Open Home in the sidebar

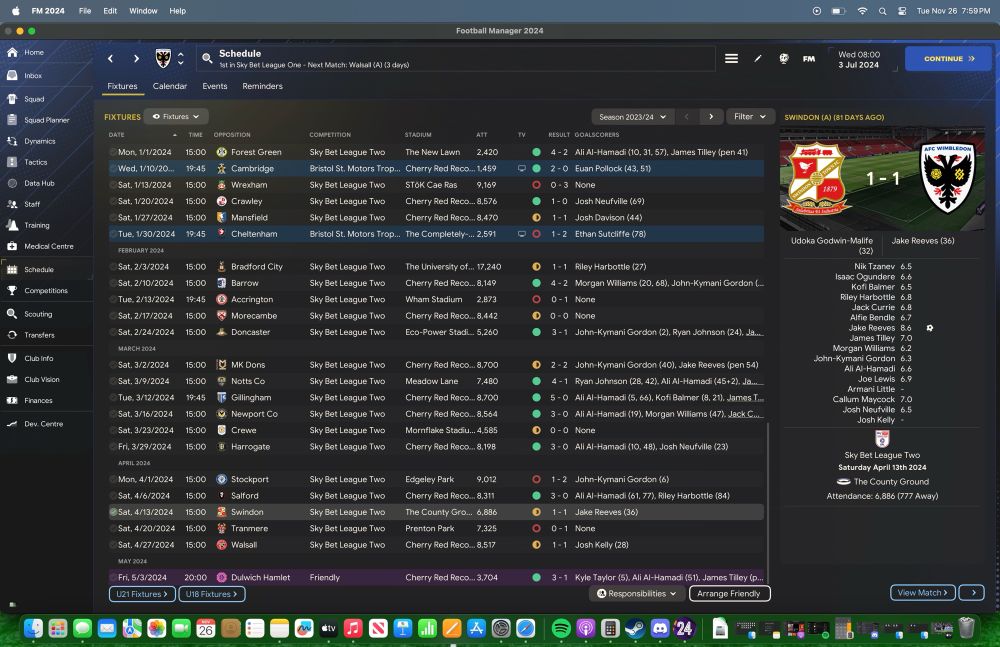click(x=34, y=52)
